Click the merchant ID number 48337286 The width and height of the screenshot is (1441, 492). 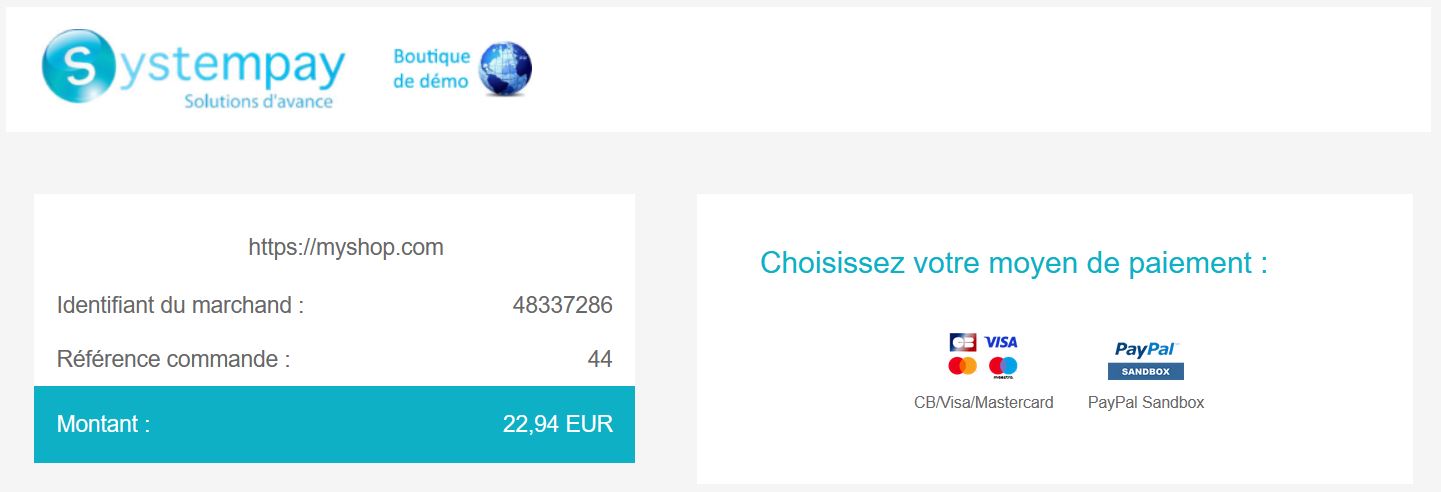click(562, 305)
